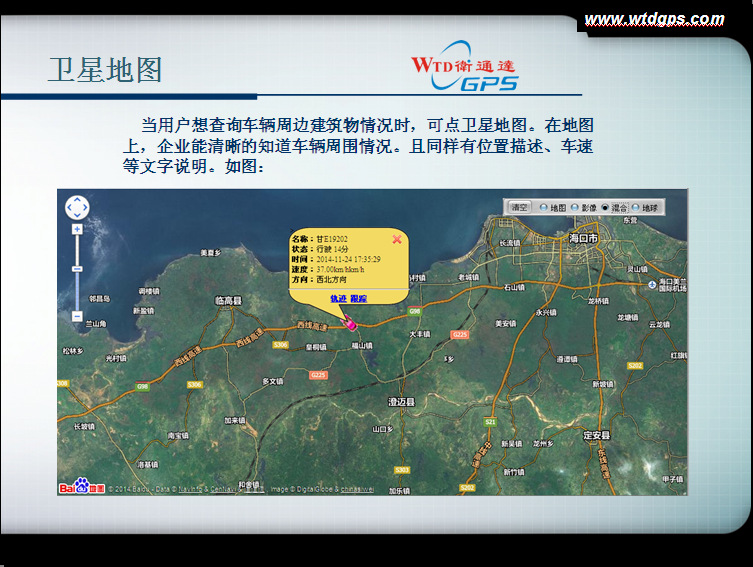Select the 混合 hybrid radio option
This screenshot has width=753, height=567.
605,208
